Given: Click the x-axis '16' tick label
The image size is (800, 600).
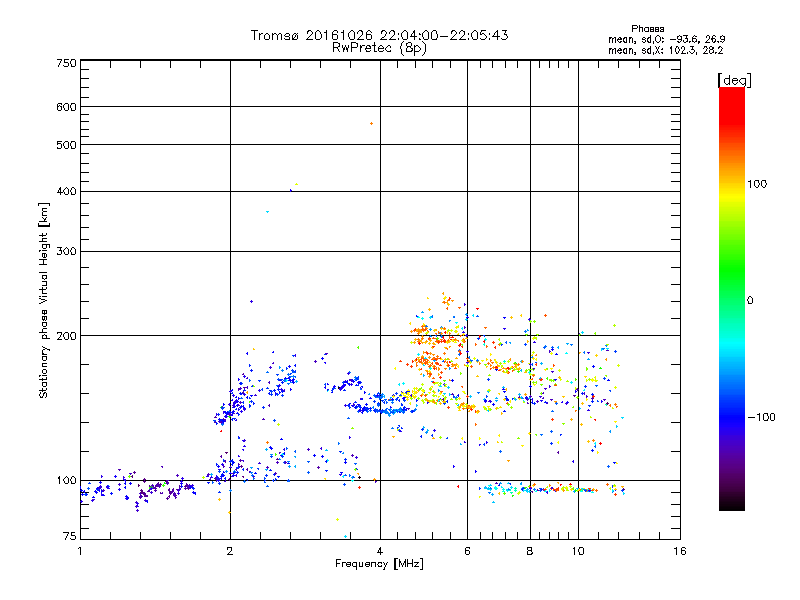Looking at the screenshot, I should pyautogui.click(x=680, y=551).
